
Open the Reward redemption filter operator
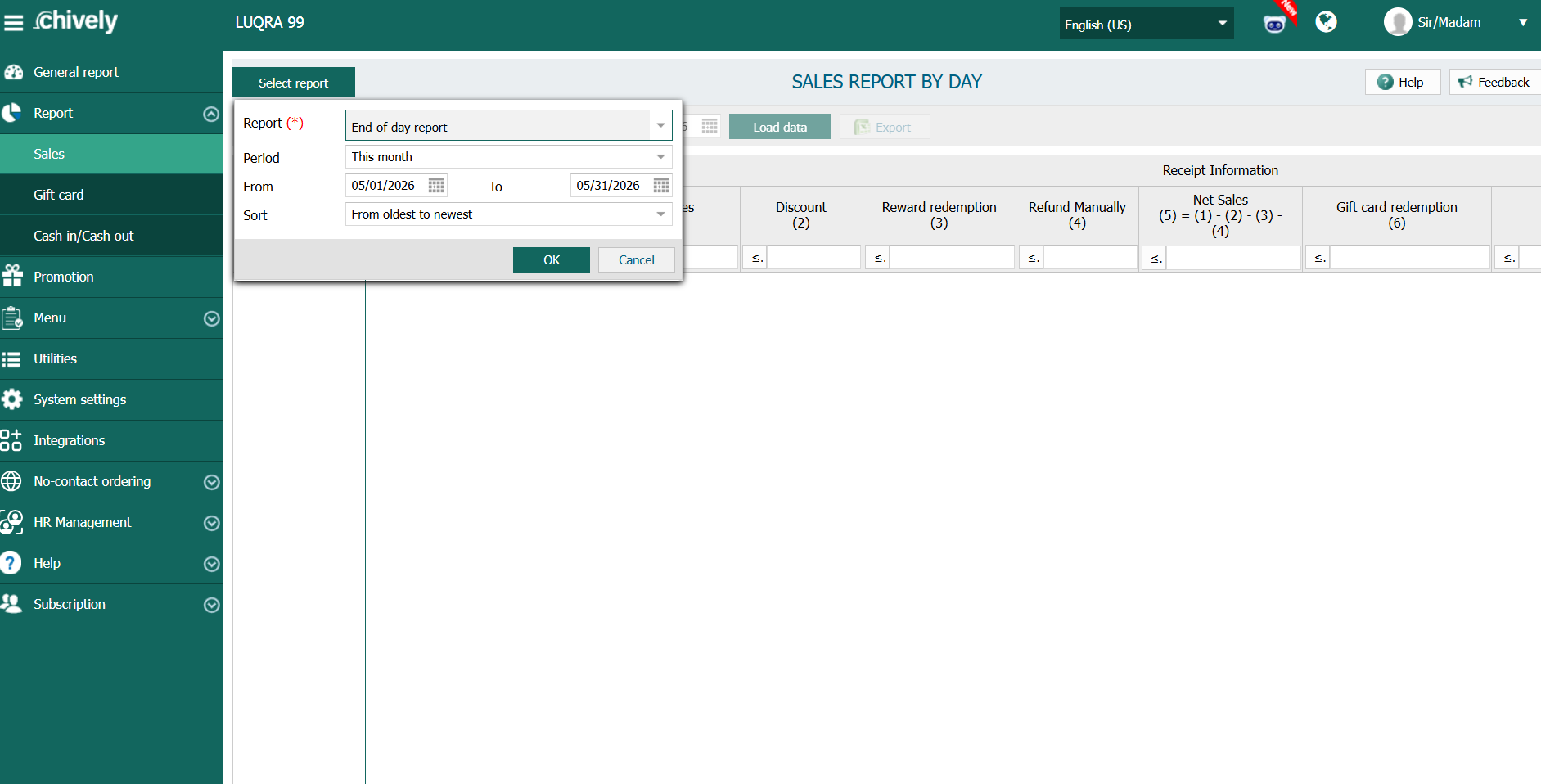[878, 258]
